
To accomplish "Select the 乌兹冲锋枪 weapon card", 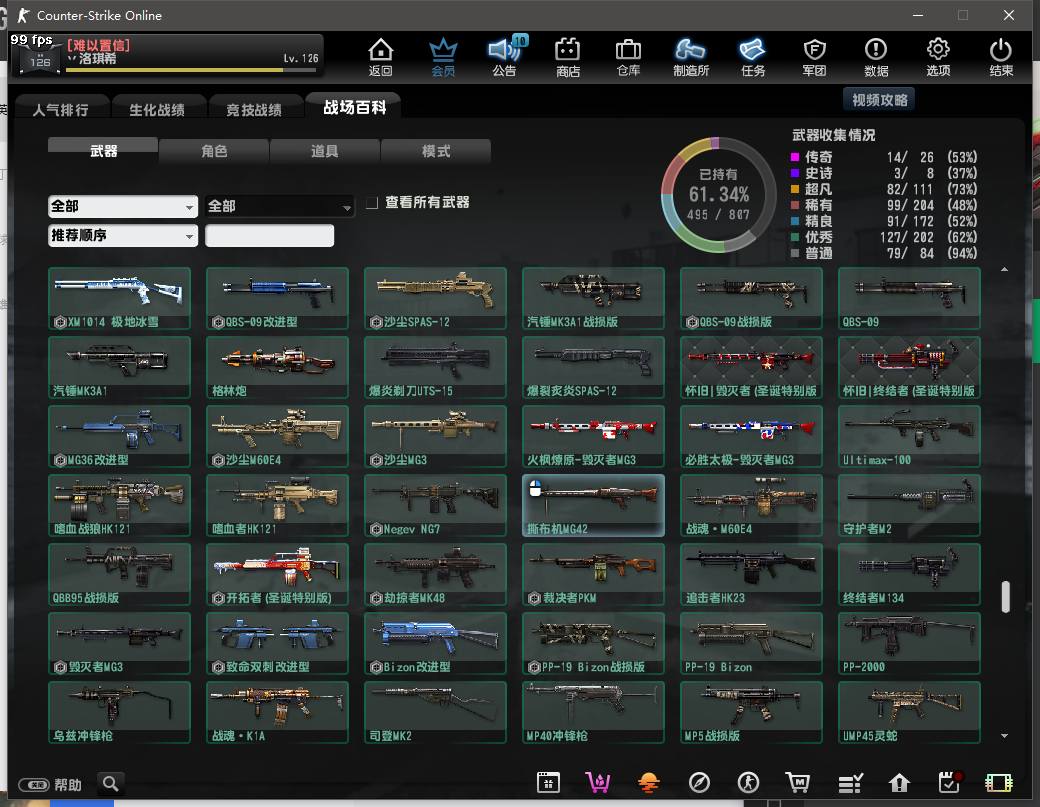I will (x=119, y=712).
